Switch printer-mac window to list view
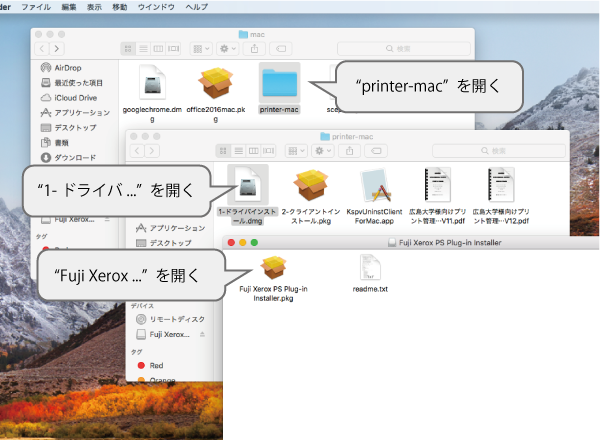The image size is (600, 440). click(238, 151)
